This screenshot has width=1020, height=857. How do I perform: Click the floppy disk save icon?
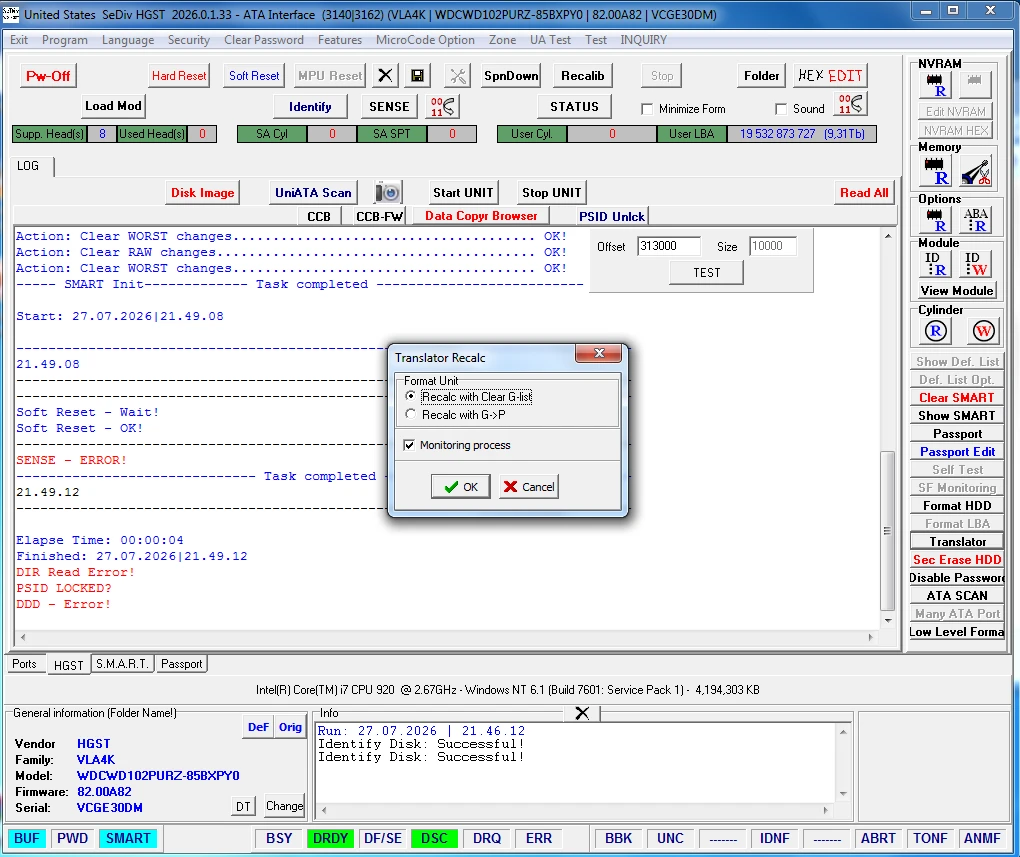417,75
